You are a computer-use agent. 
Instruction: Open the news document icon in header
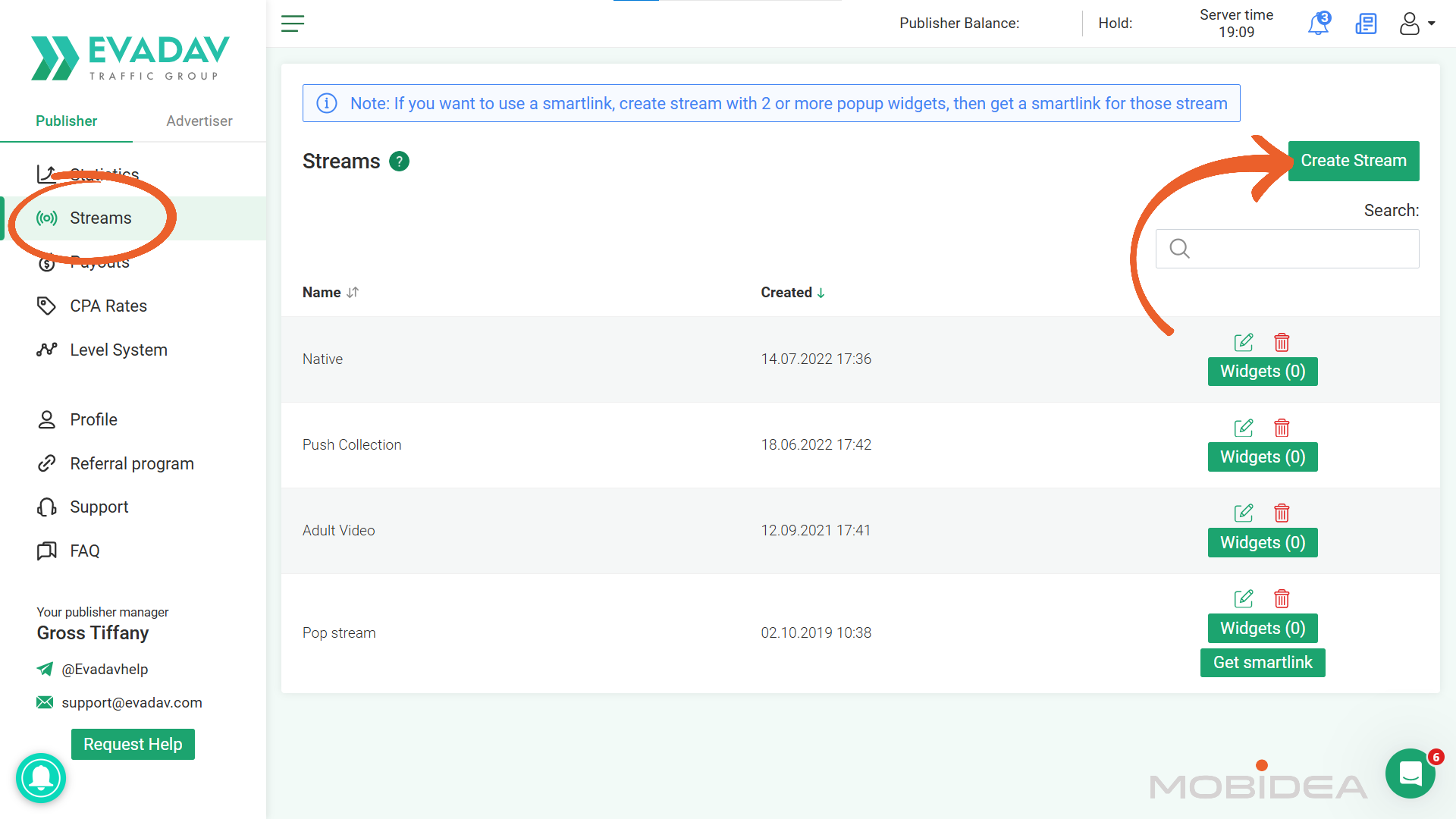(x=1366, y=24)
